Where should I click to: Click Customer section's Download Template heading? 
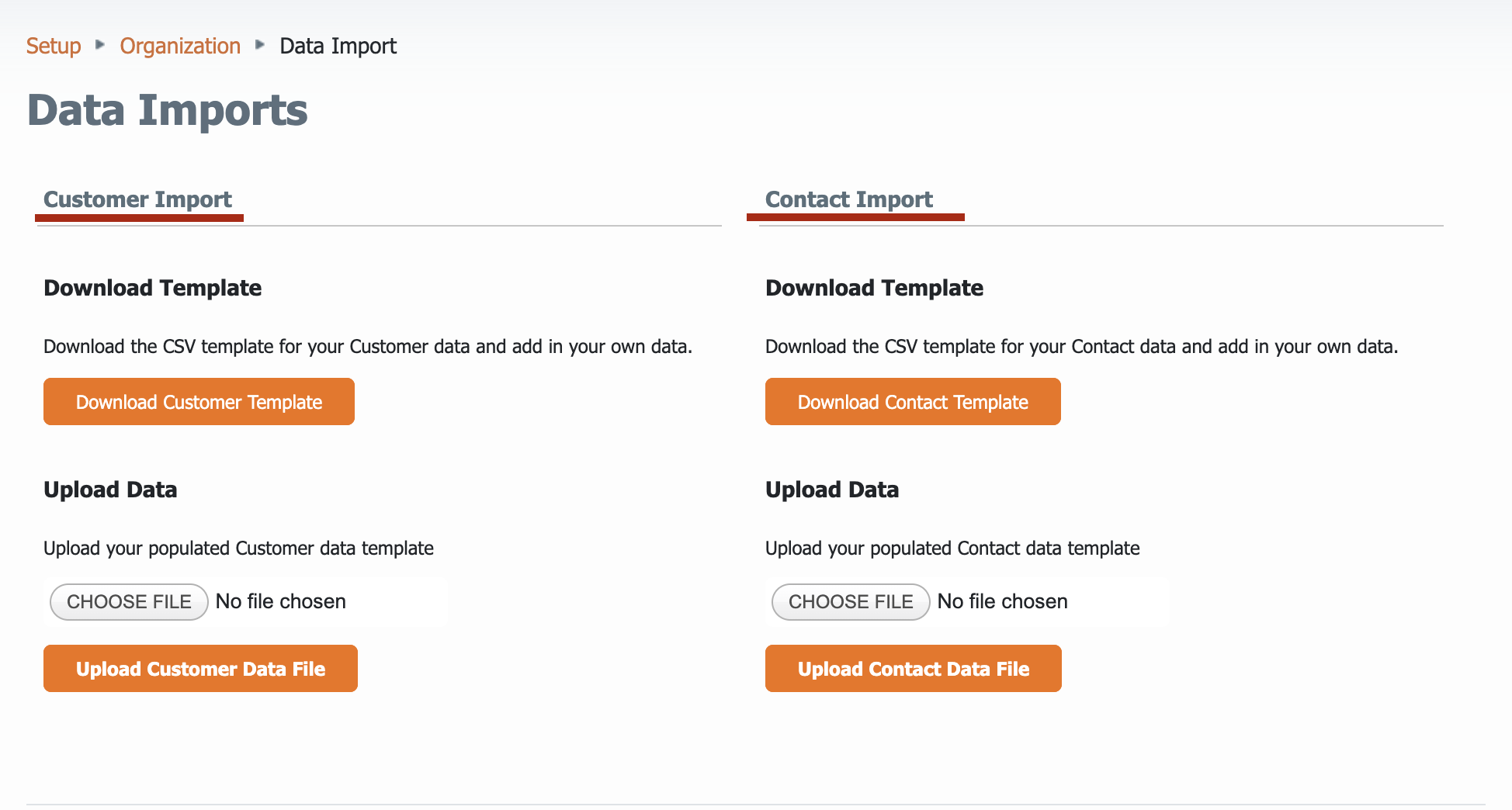[x=153, y=288]
